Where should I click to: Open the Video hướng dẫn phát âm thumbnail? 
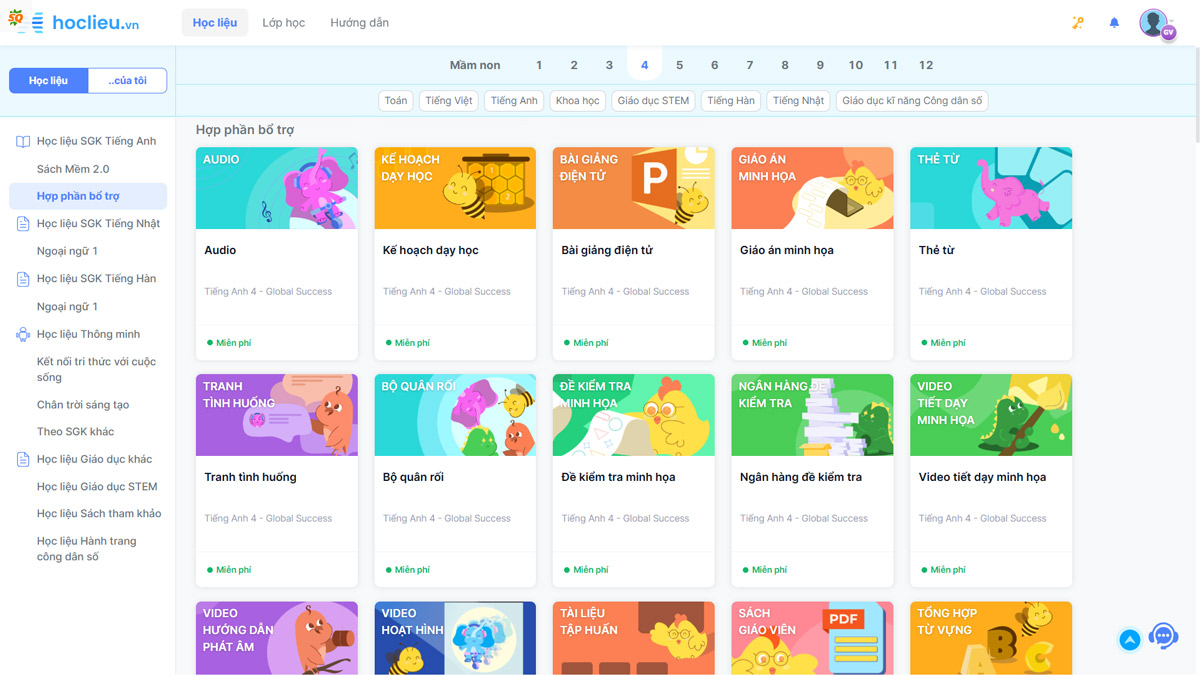point(277,638)
